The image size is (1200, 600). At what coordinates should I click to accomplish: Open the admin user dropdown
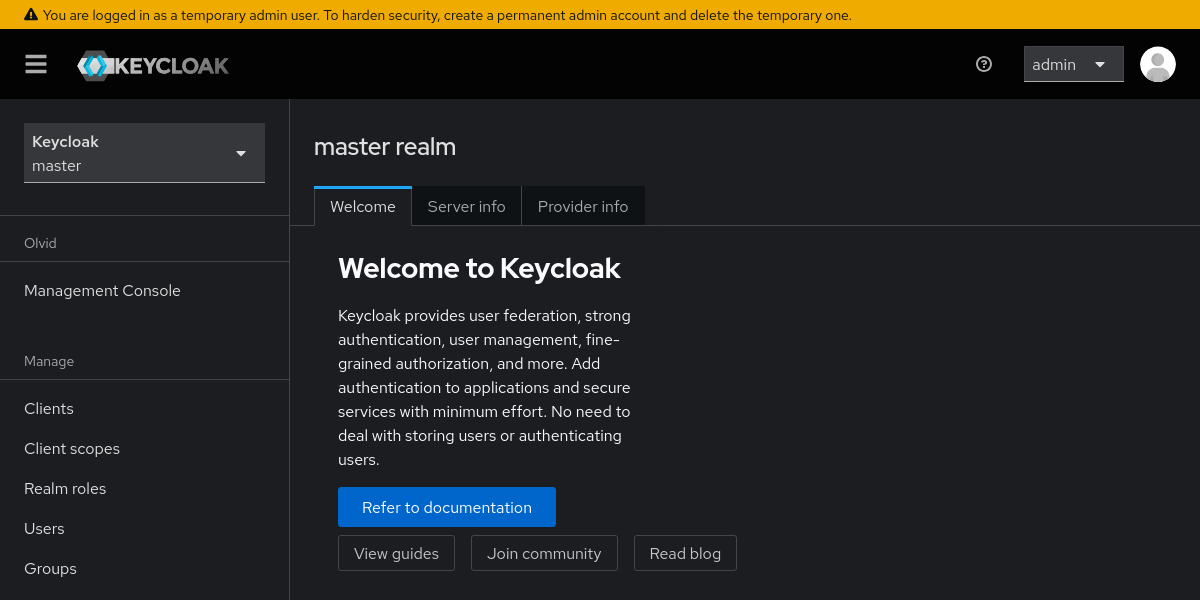pyautogui.click(x=1074, y=64)
